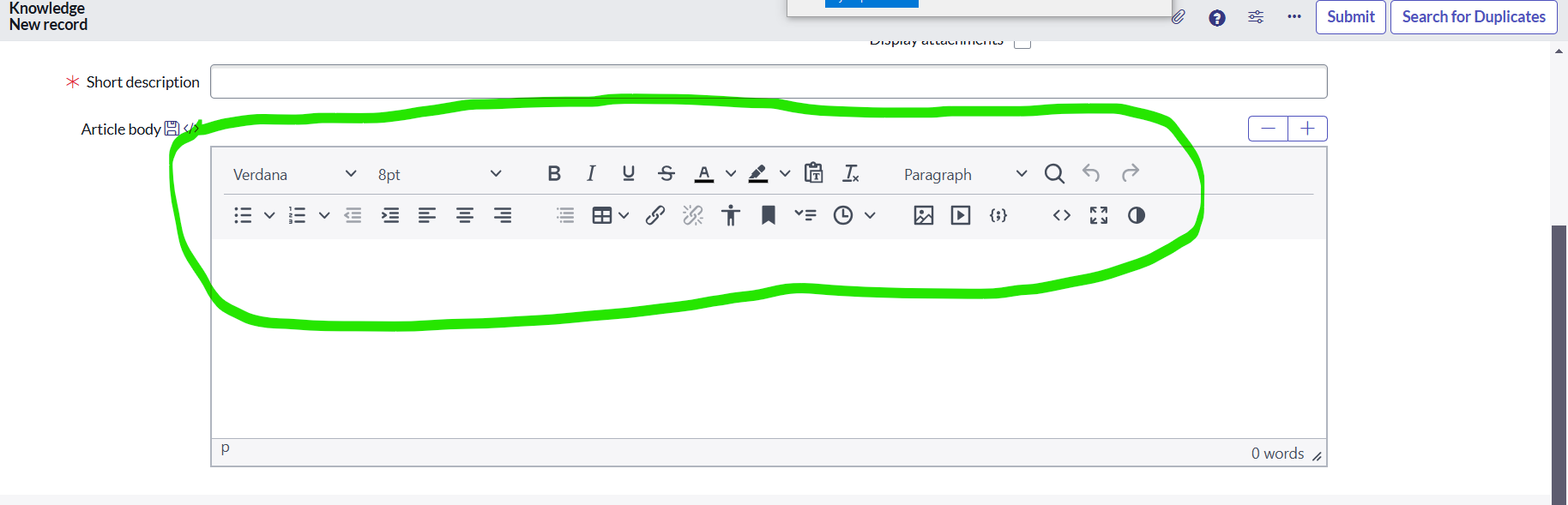The width and height of the screenshot is (1568, 505).
Task: Open help via the question mark icon
Action: pos(1217,18)
